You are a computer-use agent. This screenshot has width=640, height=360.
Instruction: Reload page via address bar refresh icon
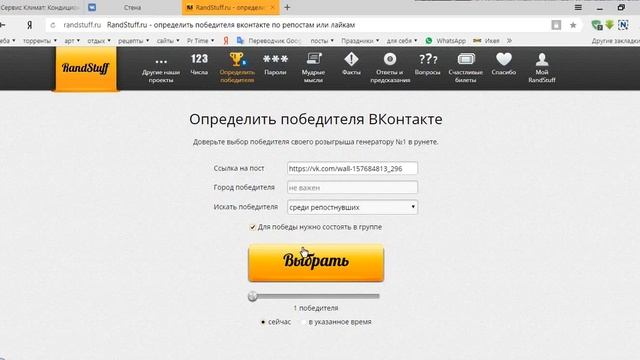click(x=53, y=25)
